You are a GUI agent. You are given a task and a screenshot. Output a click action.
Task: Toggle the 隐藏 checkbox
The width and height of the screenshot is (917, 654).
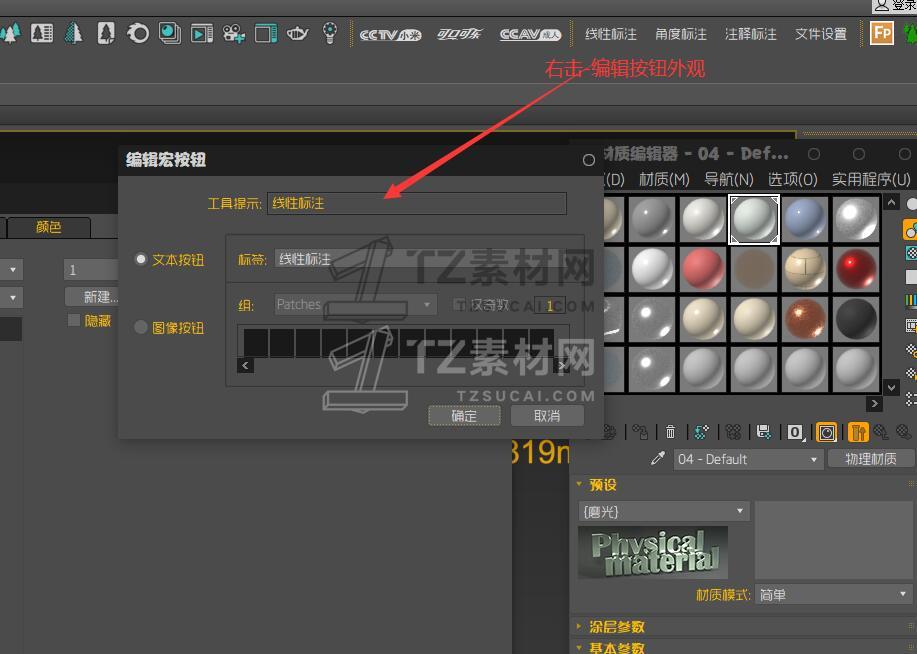74,320
